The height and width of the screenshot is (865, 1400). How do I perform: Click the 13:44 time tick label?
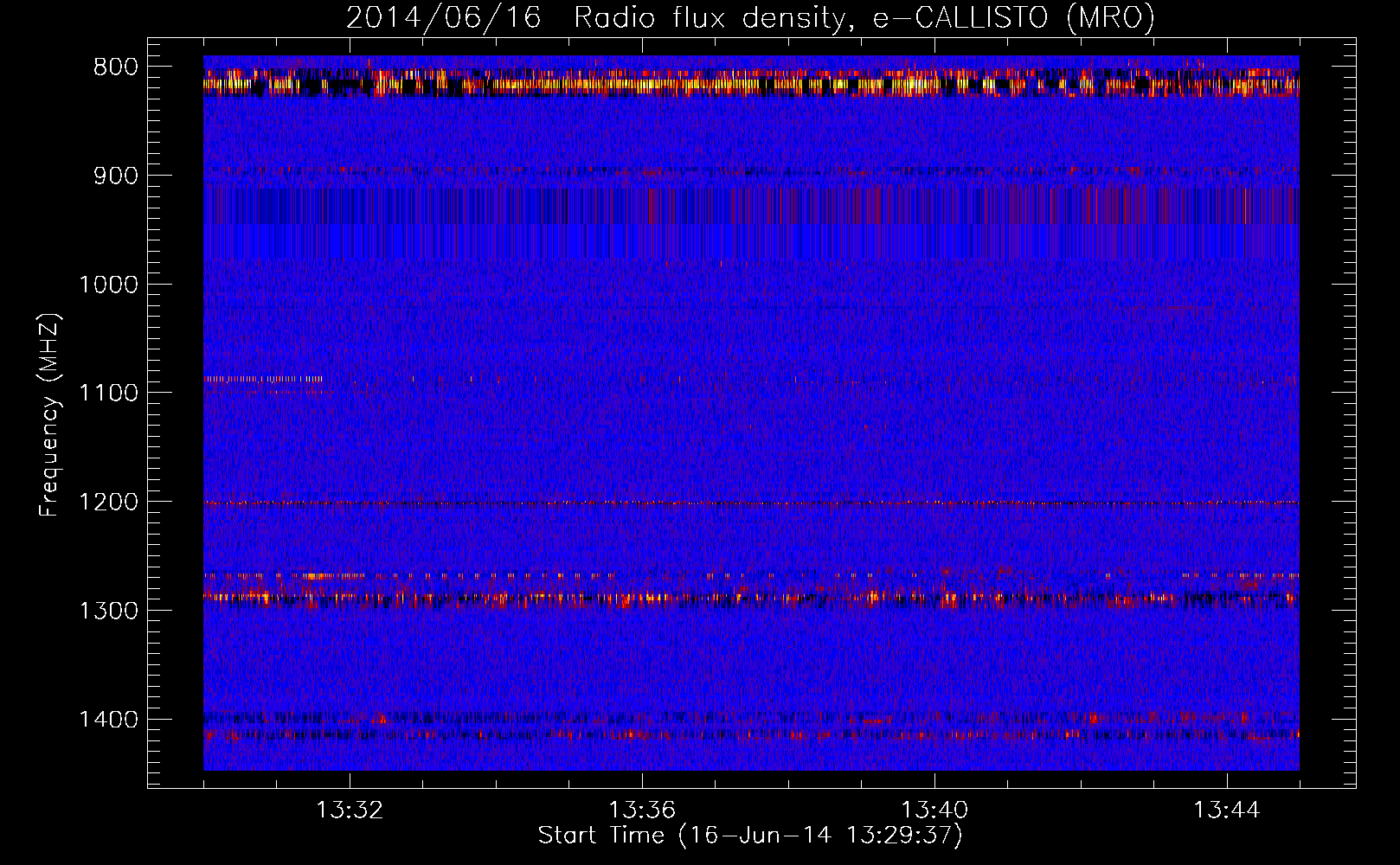tap(1227, 811)
